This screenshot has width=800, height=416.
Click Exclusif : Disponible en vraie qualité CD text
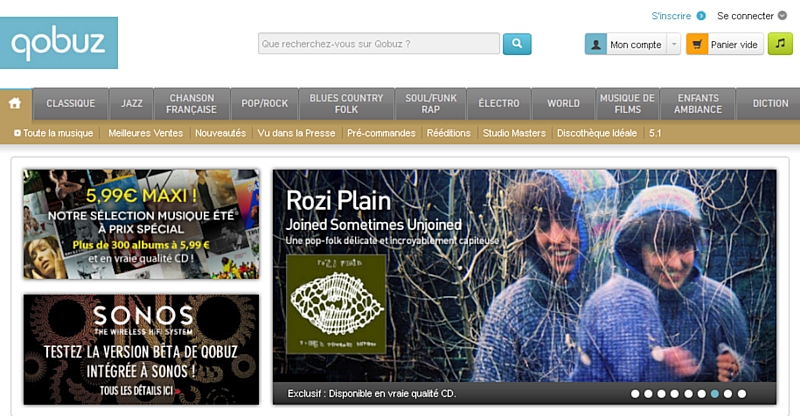pyautogui.click(x=372, y=394)
